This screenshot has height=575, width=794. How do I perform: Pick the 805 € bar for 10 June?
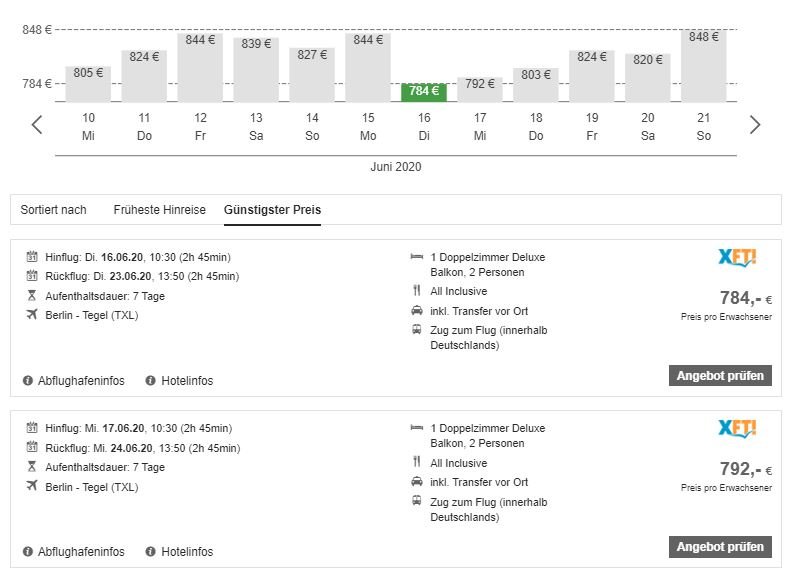(88, 84)
